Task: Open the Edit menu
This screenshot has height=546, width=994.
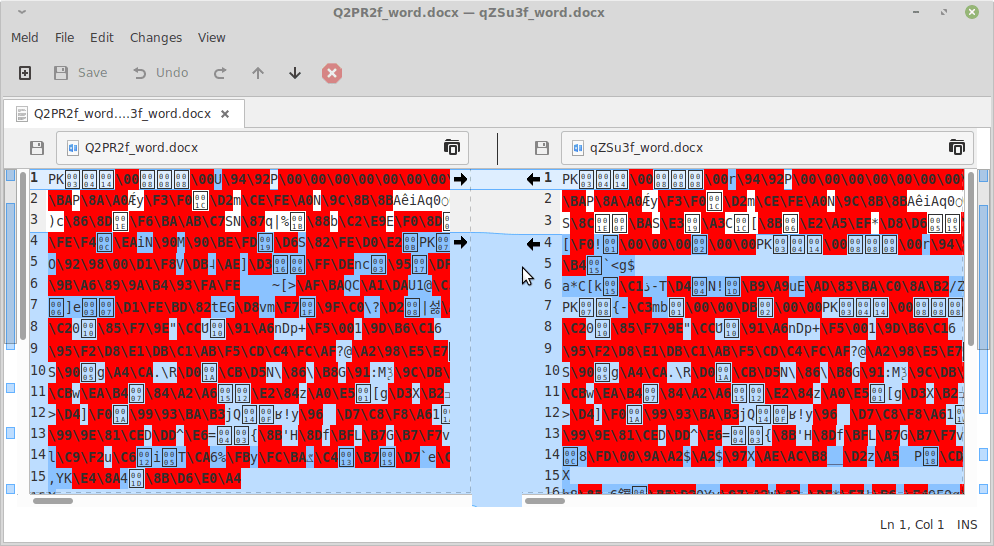Action: [101, 37]
